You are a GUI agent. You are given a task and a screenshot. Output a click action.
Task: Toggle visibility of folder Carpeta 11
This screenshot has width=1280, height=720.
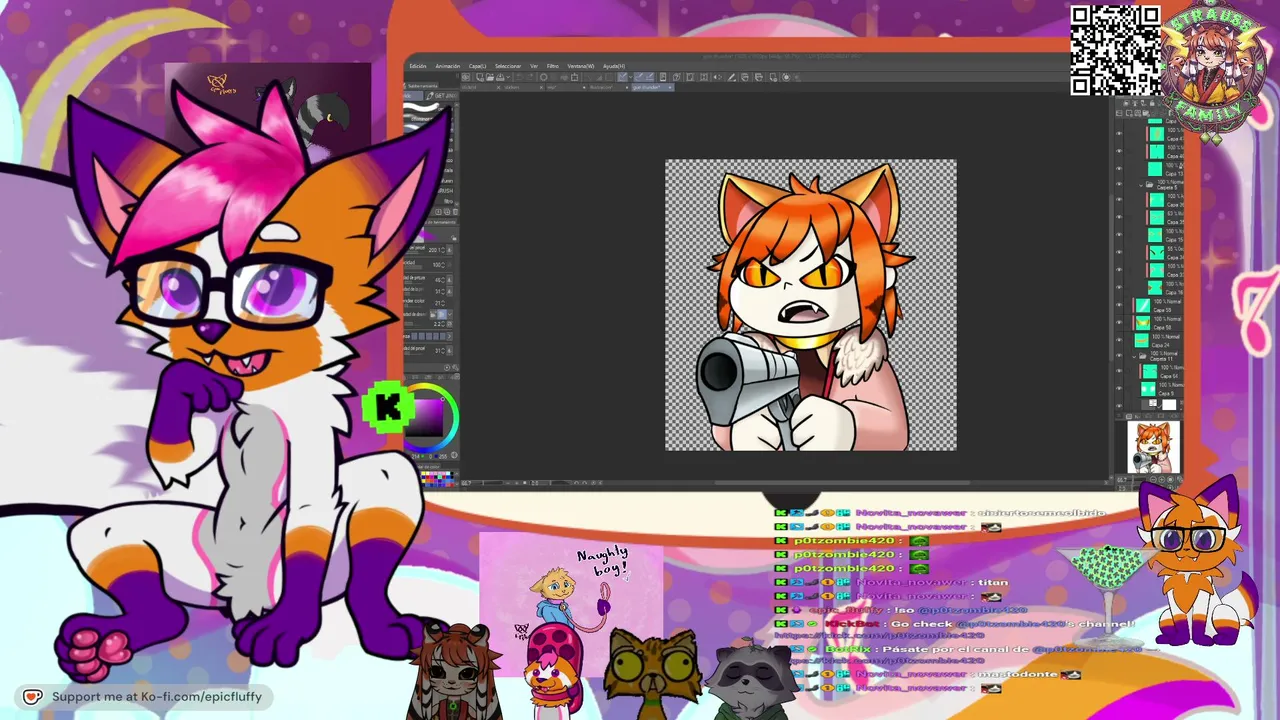coord(1119,355)
